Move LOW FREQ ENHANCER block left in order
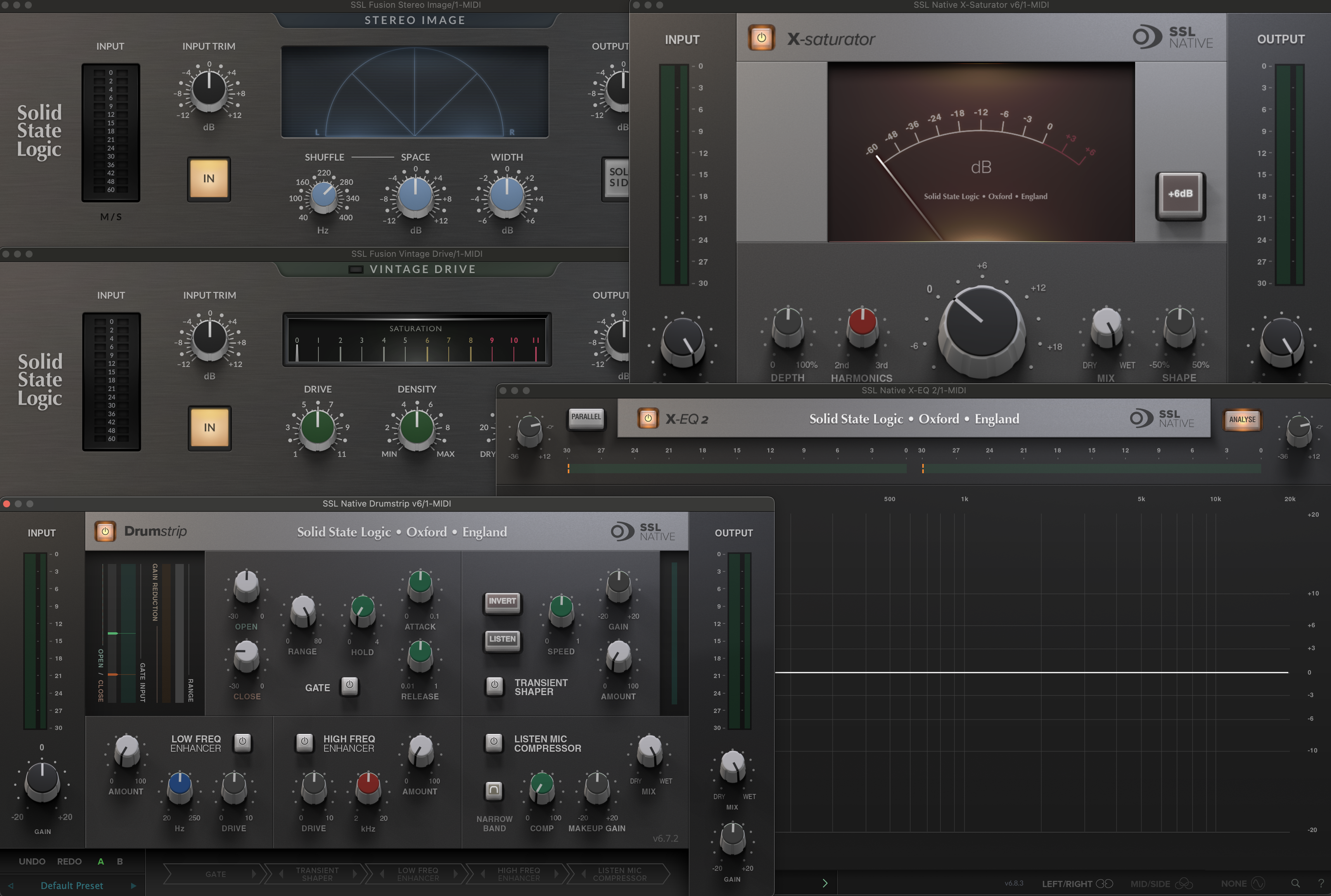 pyautogui.click(x=382, y=874)
